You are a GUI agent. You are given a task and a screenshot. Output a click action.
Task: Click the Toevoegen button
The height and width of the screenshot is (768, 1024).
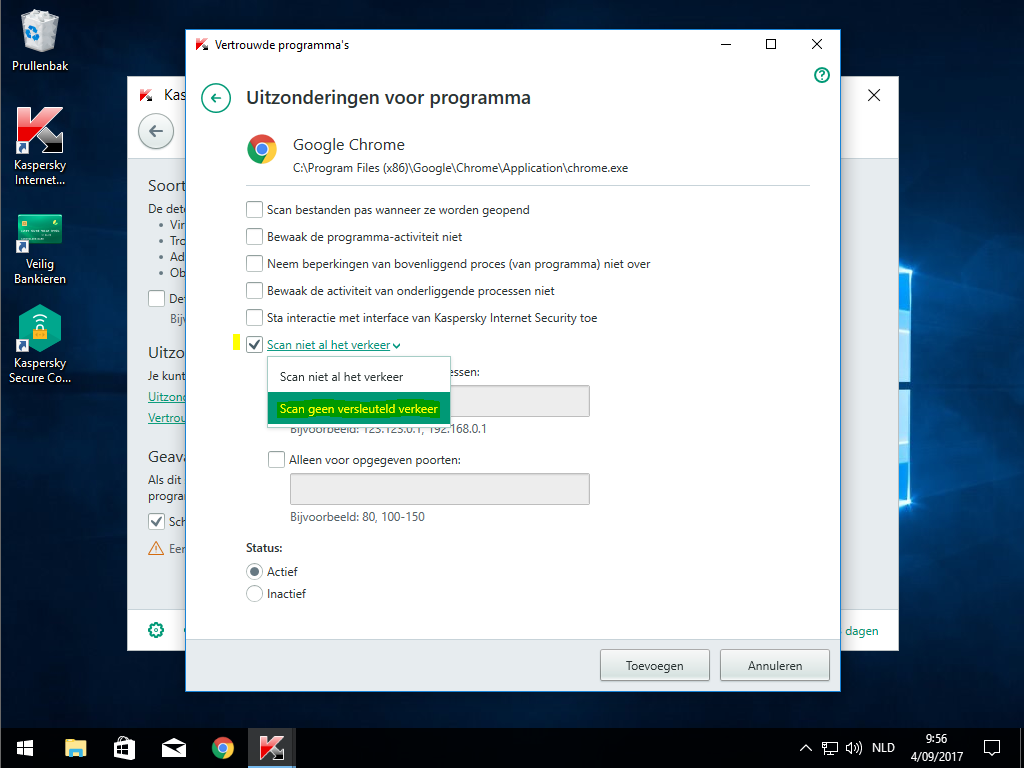point(654,665)
